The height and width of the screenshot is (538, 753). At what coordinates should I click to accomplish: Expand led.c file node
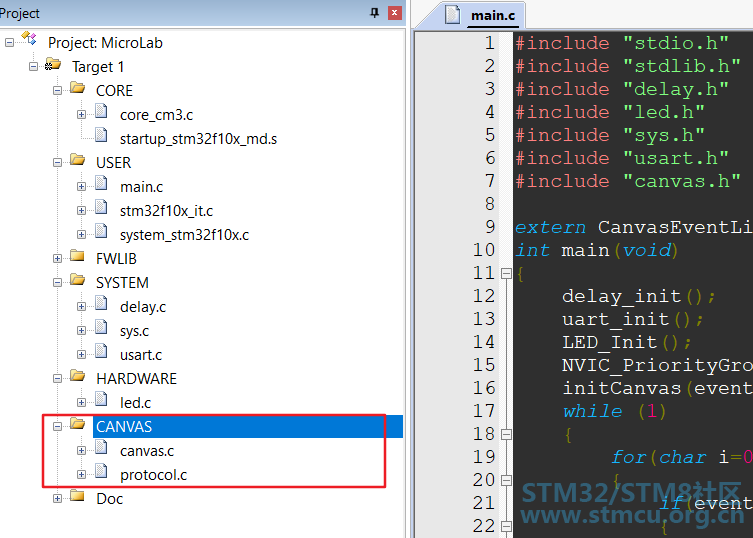(x=81, y=403)
